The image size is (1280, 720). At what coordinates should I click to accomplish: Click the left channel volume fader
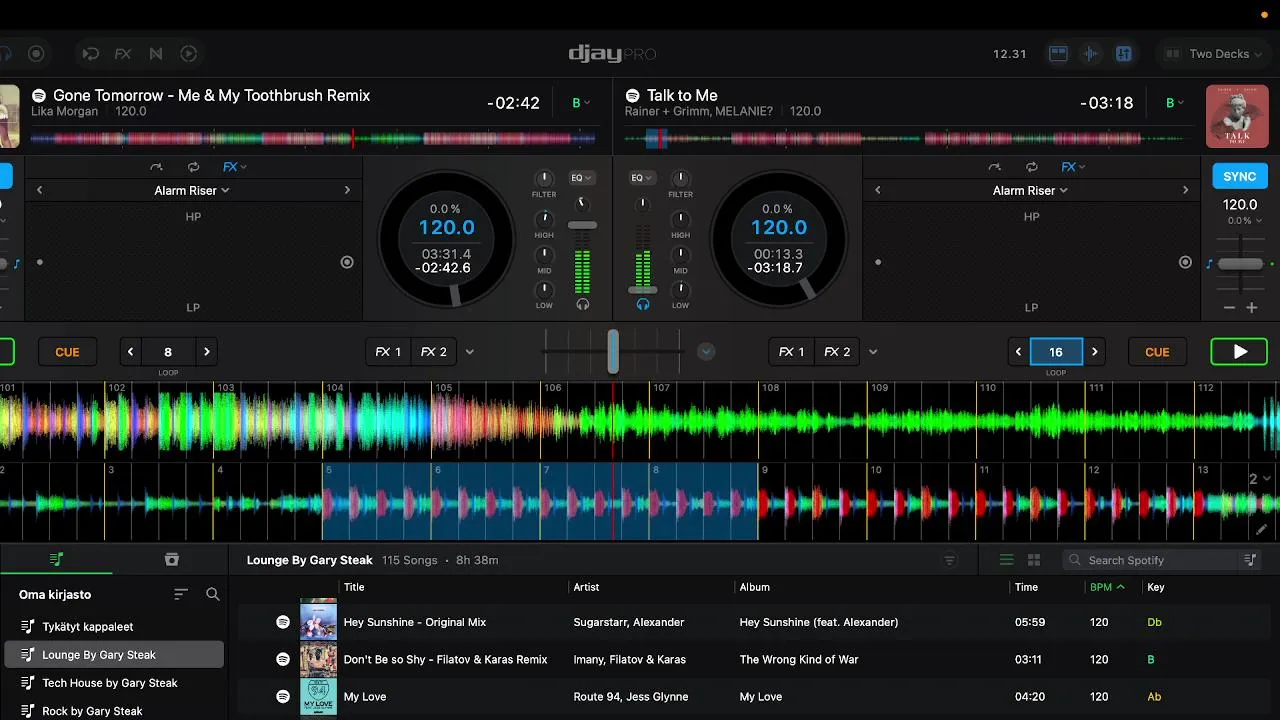click(582, 225)
